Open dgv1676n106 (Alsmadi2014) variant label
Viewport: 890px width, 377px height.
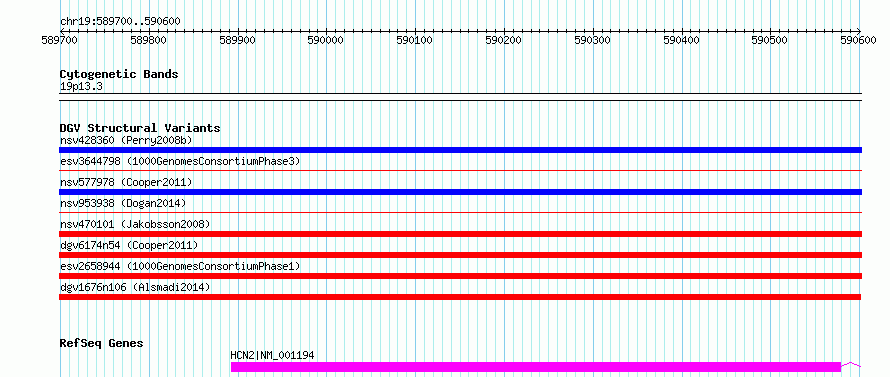(x=135, y=287)
